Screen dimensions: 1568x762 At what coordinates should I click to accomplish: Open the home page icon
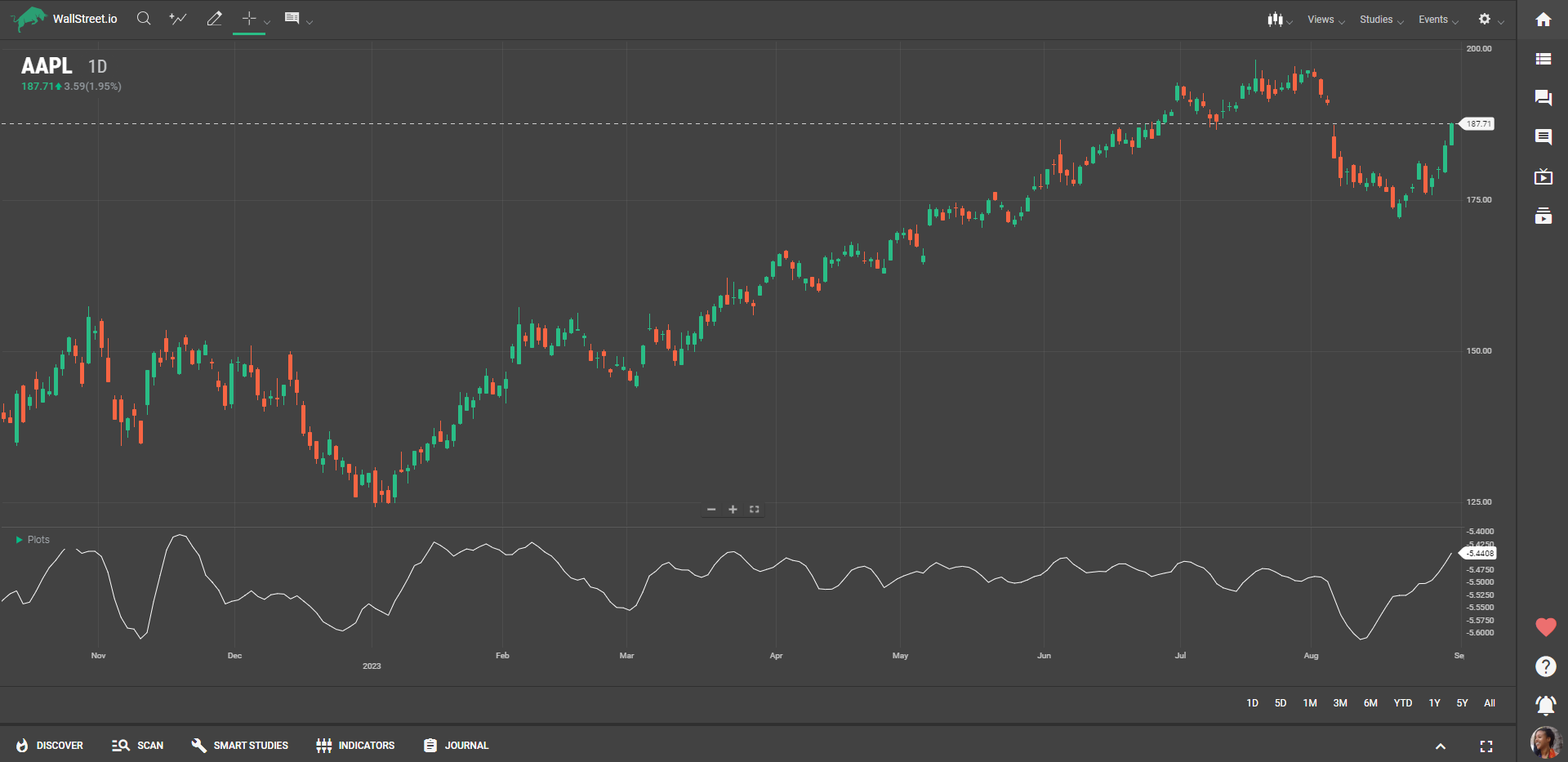1543,20
